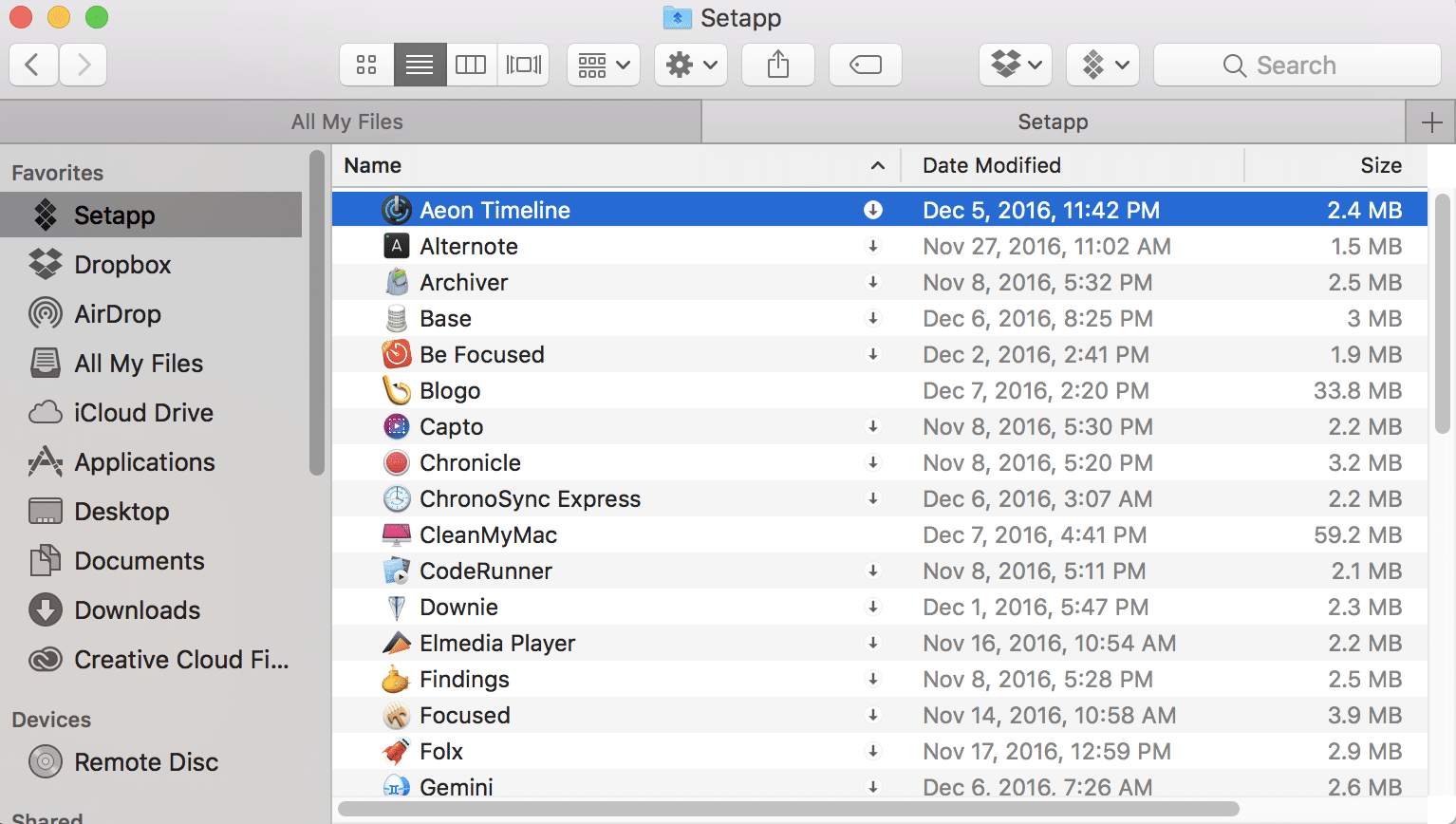Click date Dec 7, 2016, 2:20 PM
The width and height of the screenshot is (1456, 824).
[1036, 390]
